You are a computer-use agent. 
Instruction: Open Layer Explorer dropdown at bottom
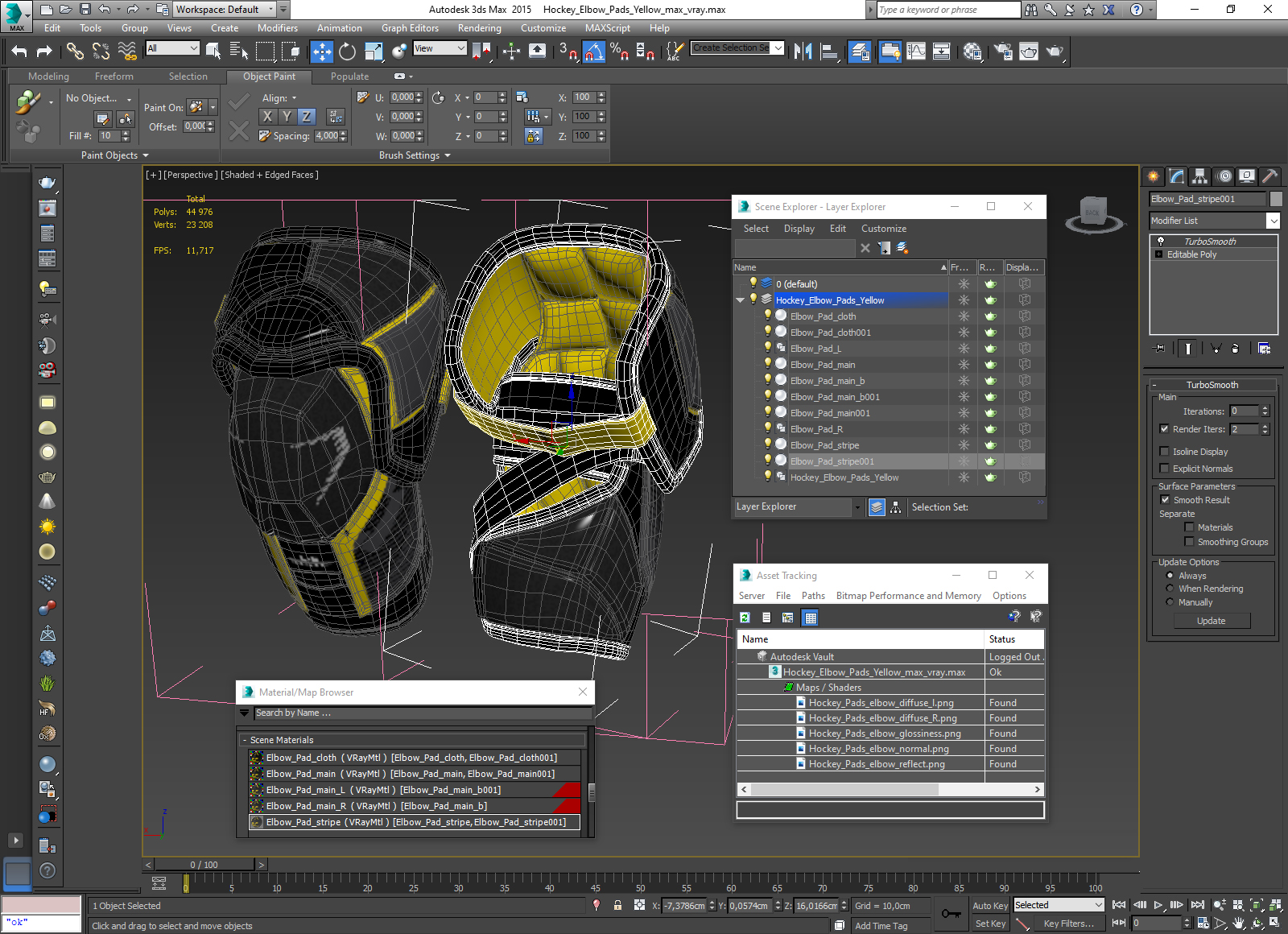[x=857, y=507]
